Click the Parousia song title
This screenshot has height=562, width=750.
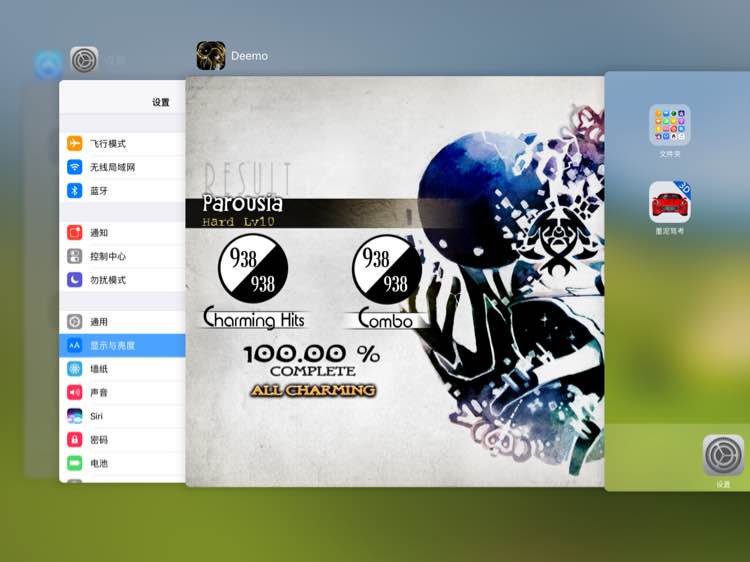pos(243,204)
